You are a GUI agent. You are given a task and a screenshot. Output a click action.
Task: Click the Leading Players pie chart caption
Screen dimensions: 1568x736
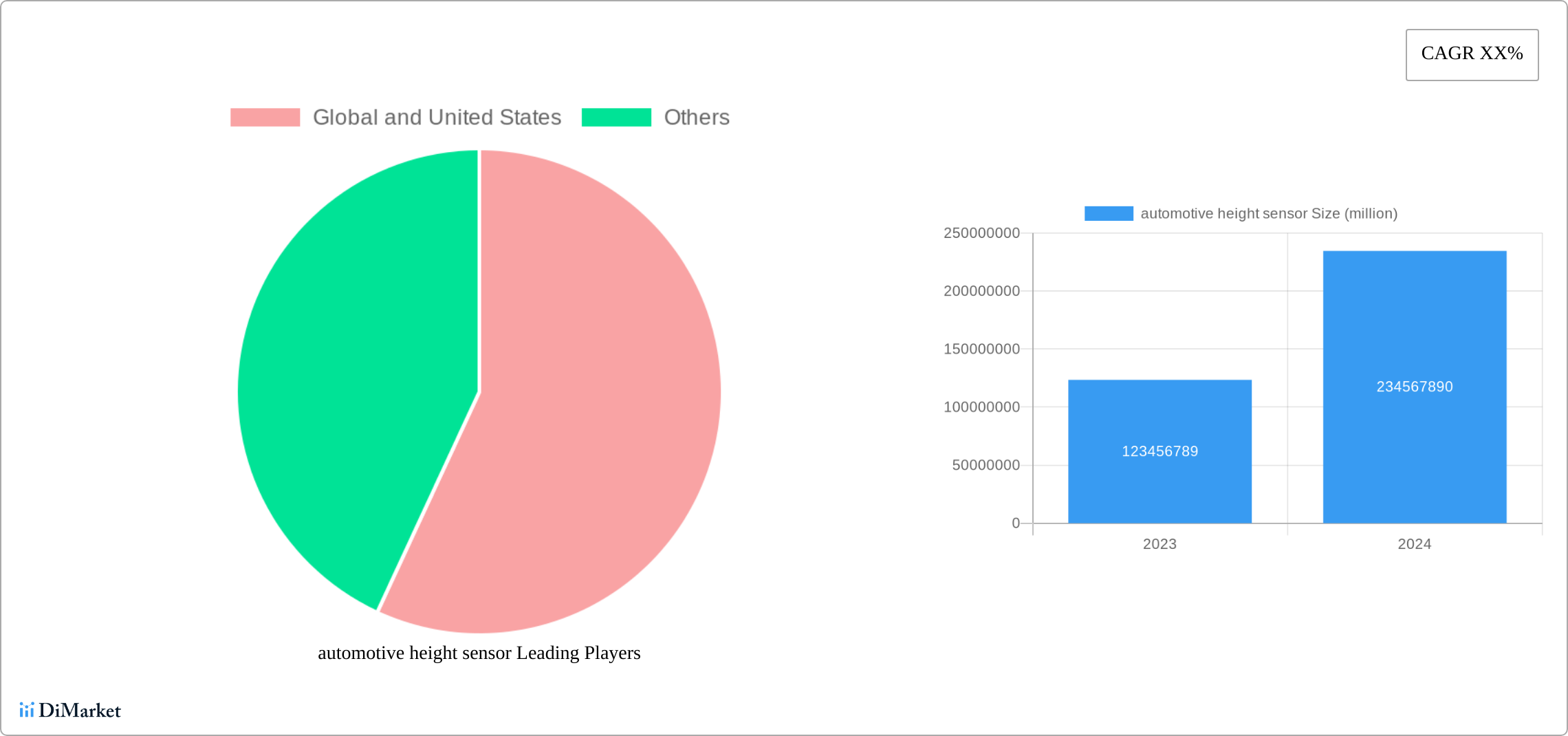point(479,653)
